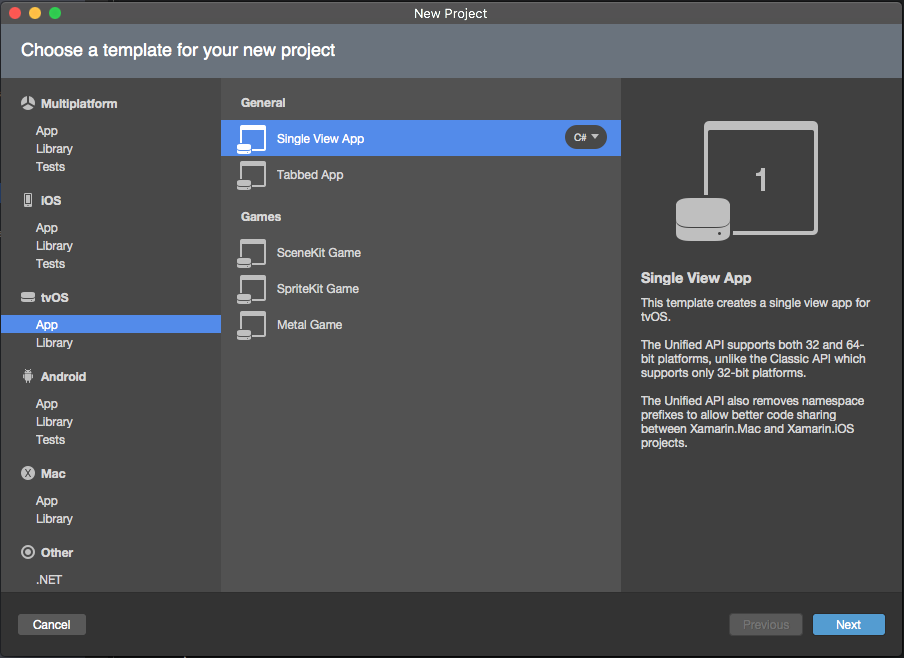Image resolution: width=904 pixels, height=658 pixels.
Task: Click the Next button
Action: click(848, 624)
